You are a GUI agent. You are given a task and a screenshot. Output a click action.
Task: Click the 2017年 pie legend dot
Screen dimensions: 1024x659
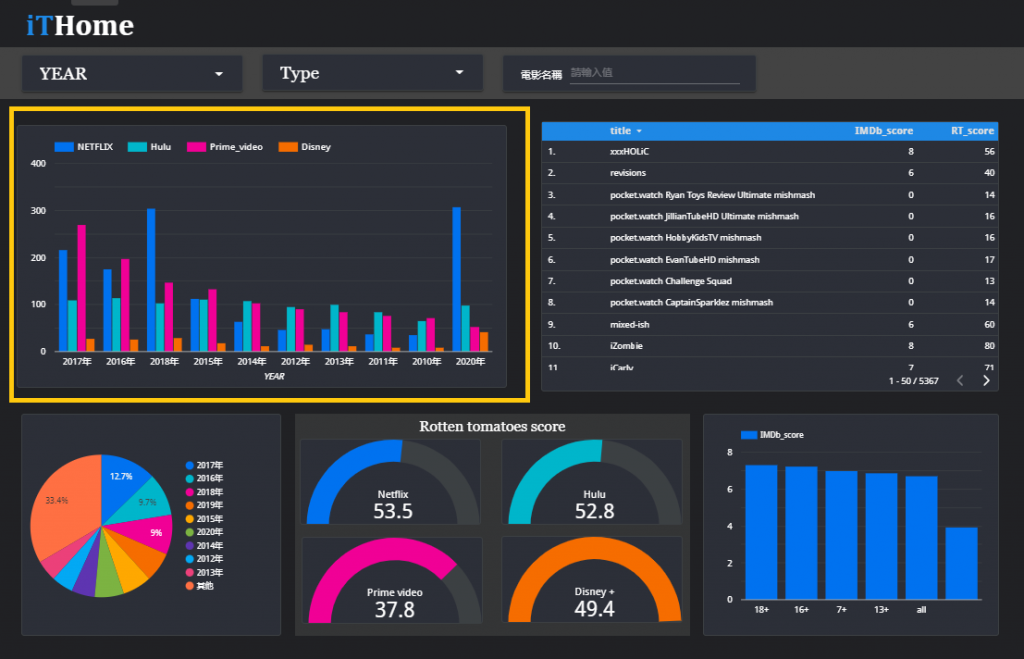click(189, 465)
